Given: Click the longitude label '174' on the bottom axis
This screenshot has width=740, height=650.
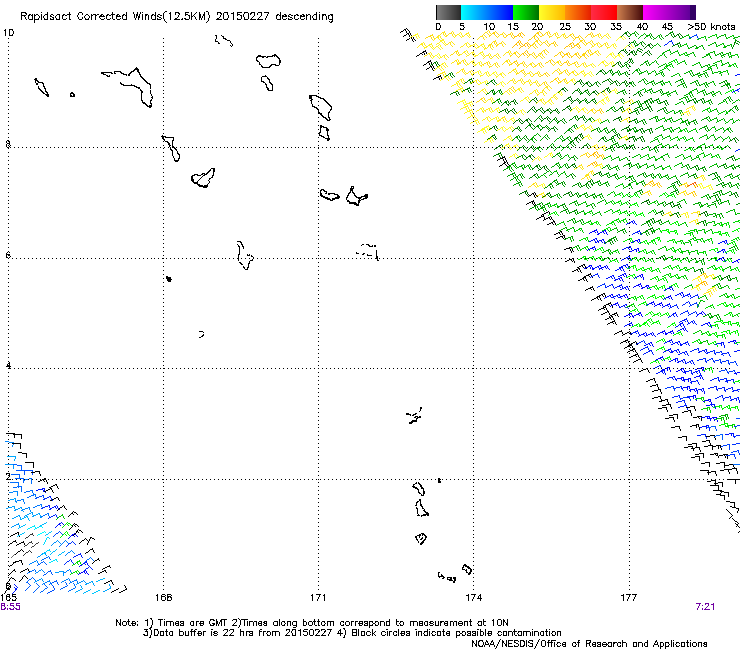Looking at the screenshot, I should (x=473, y=598).
